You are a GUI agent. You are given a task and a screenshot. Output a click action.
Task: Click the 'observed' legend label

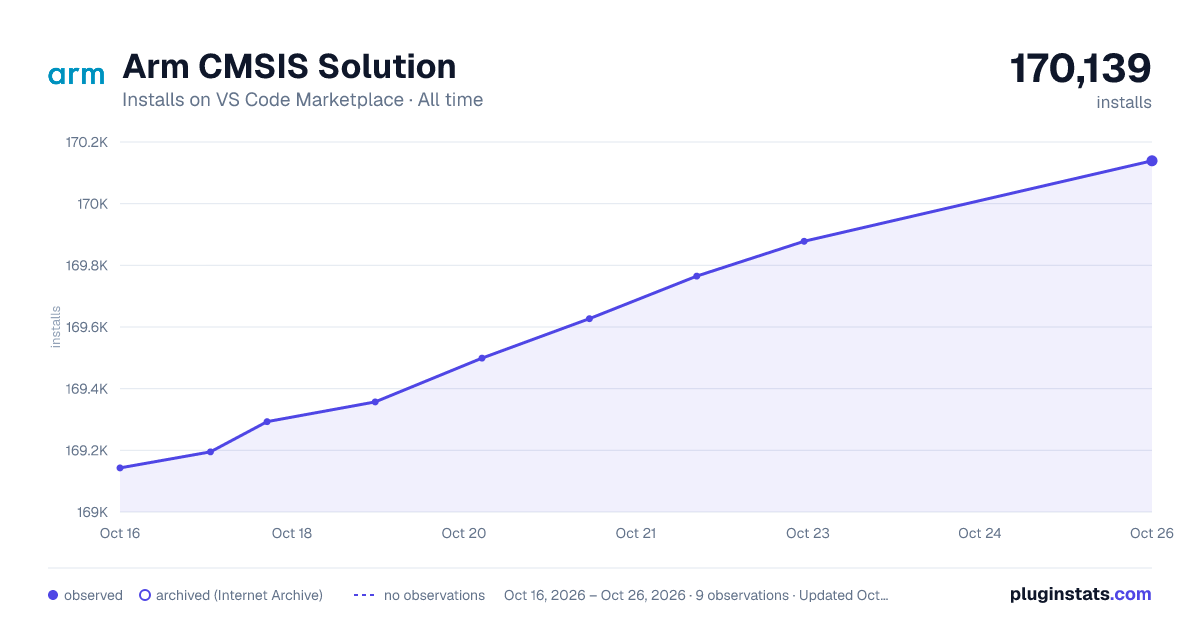93,595
